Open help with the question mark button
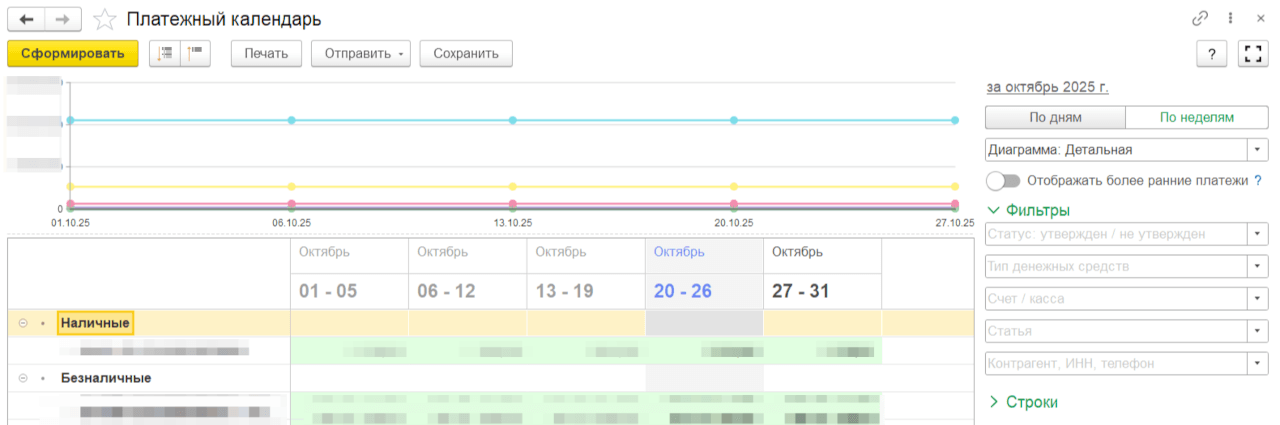 (1211, 54)
